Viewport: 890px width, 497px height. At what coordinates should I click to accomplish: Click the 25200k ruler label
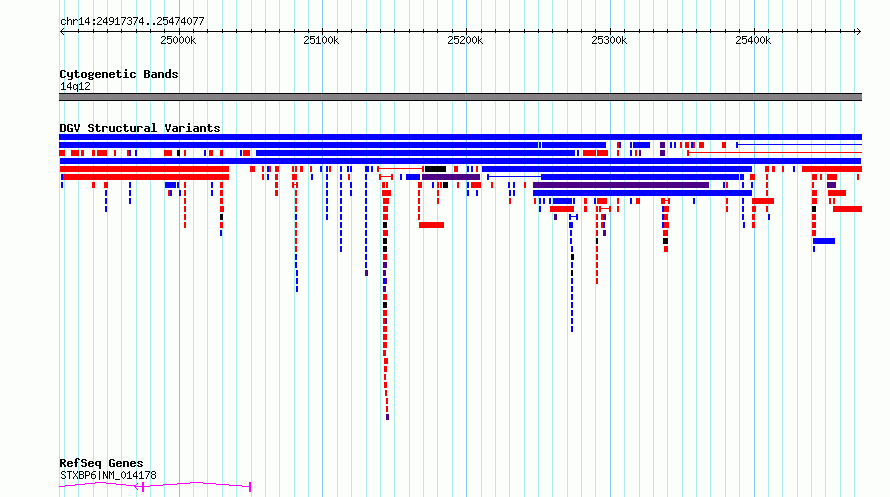click(x=465, y=40)
